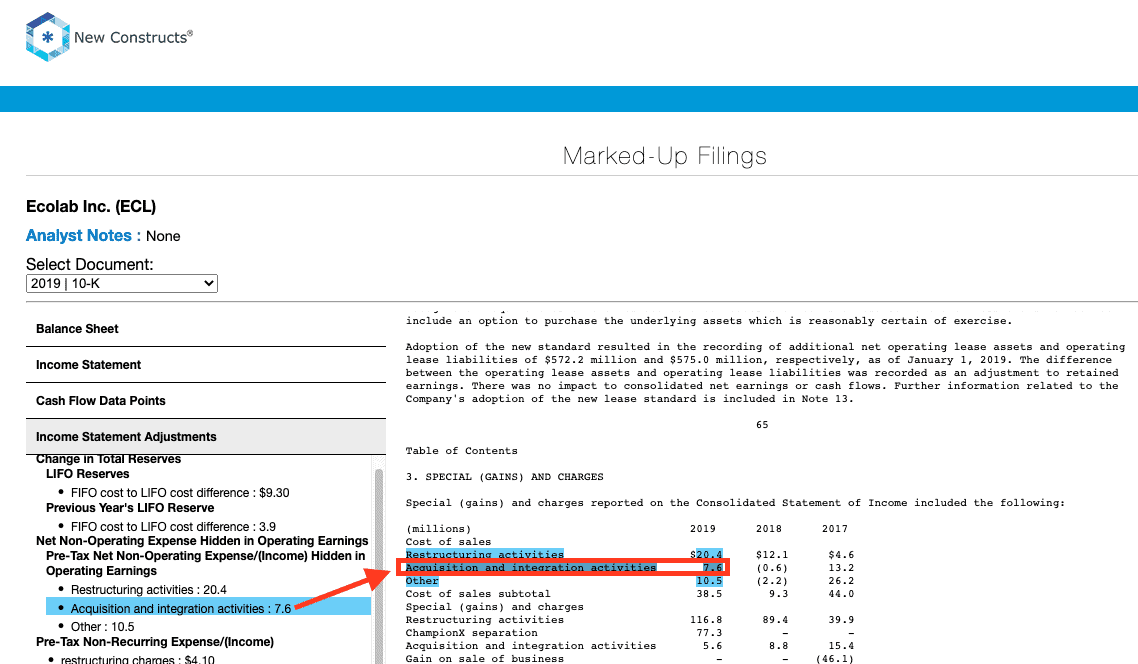Select the FIFO to LIFO cost difference 3.9 item
Viewport: 1138px width, 664px height.
point(173,527)
